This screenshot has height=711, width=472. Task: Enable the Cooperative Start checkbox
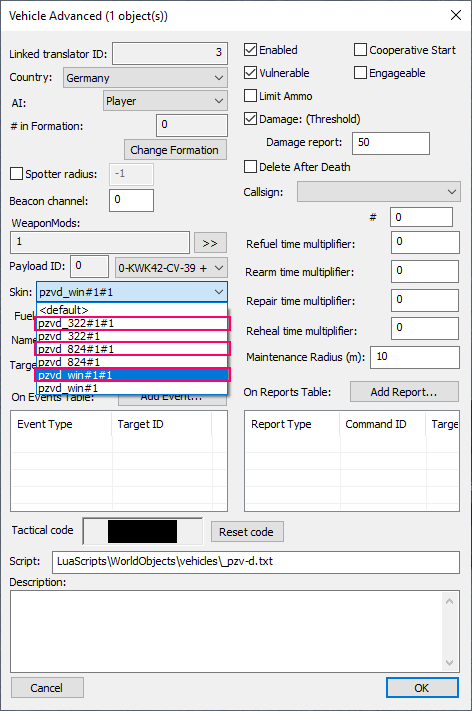tap(360, 49)
